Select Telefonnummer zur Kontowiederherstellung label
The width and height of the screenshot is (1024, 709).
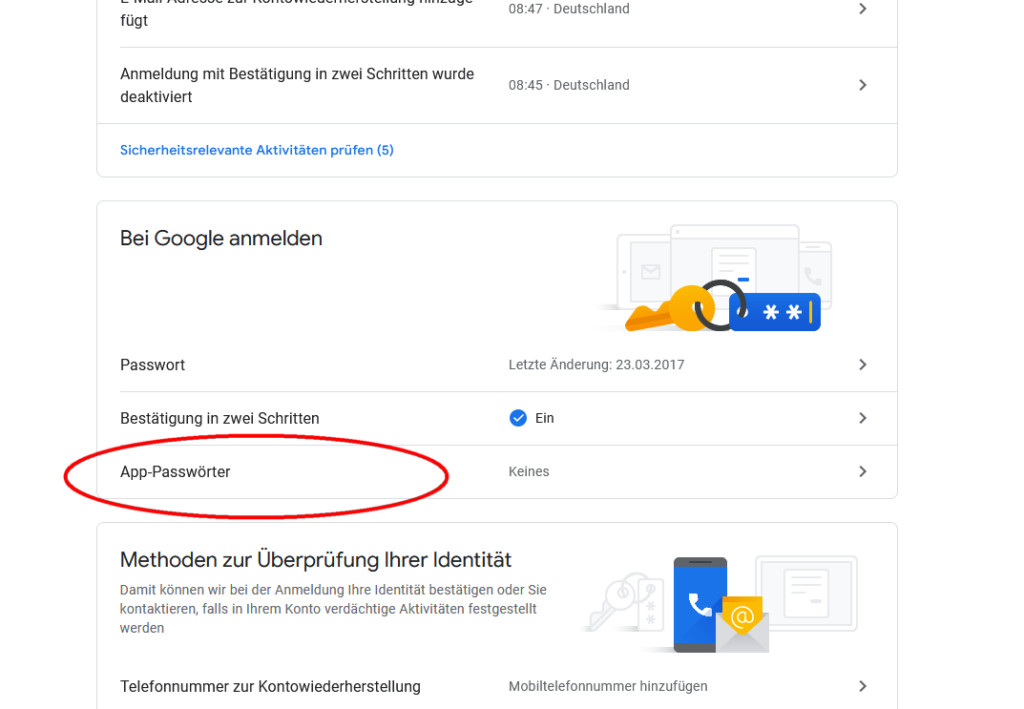[270, 686]
